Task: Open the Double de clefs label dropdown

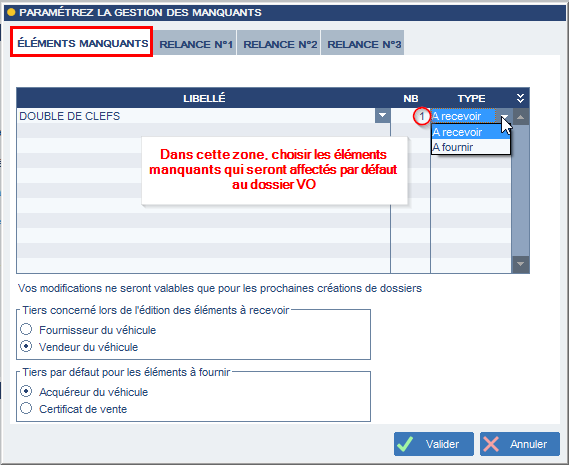Action: pyautogui.click(x=382, y=115)
